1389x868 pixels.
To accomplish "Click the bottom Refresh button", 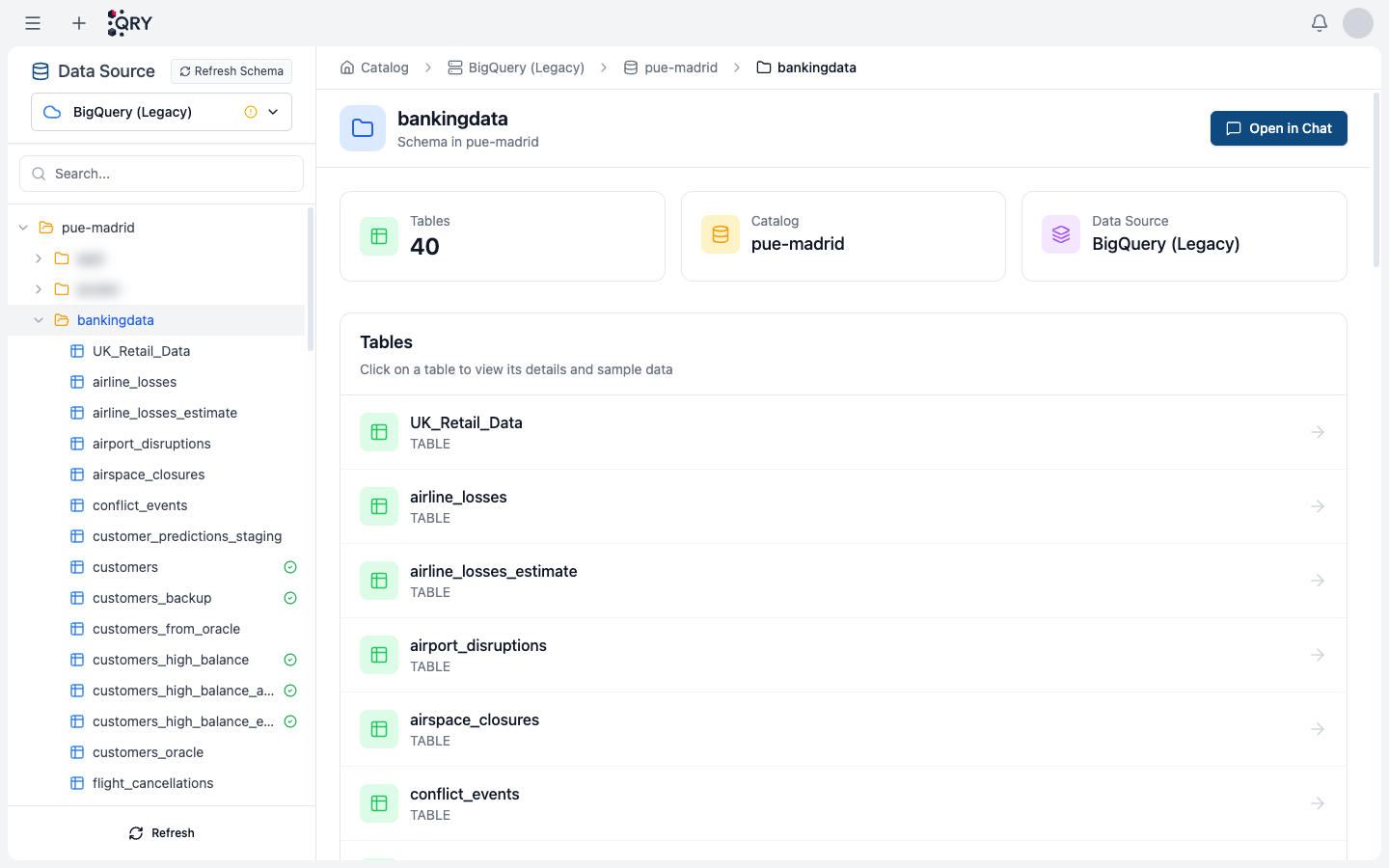I will 161,833.
